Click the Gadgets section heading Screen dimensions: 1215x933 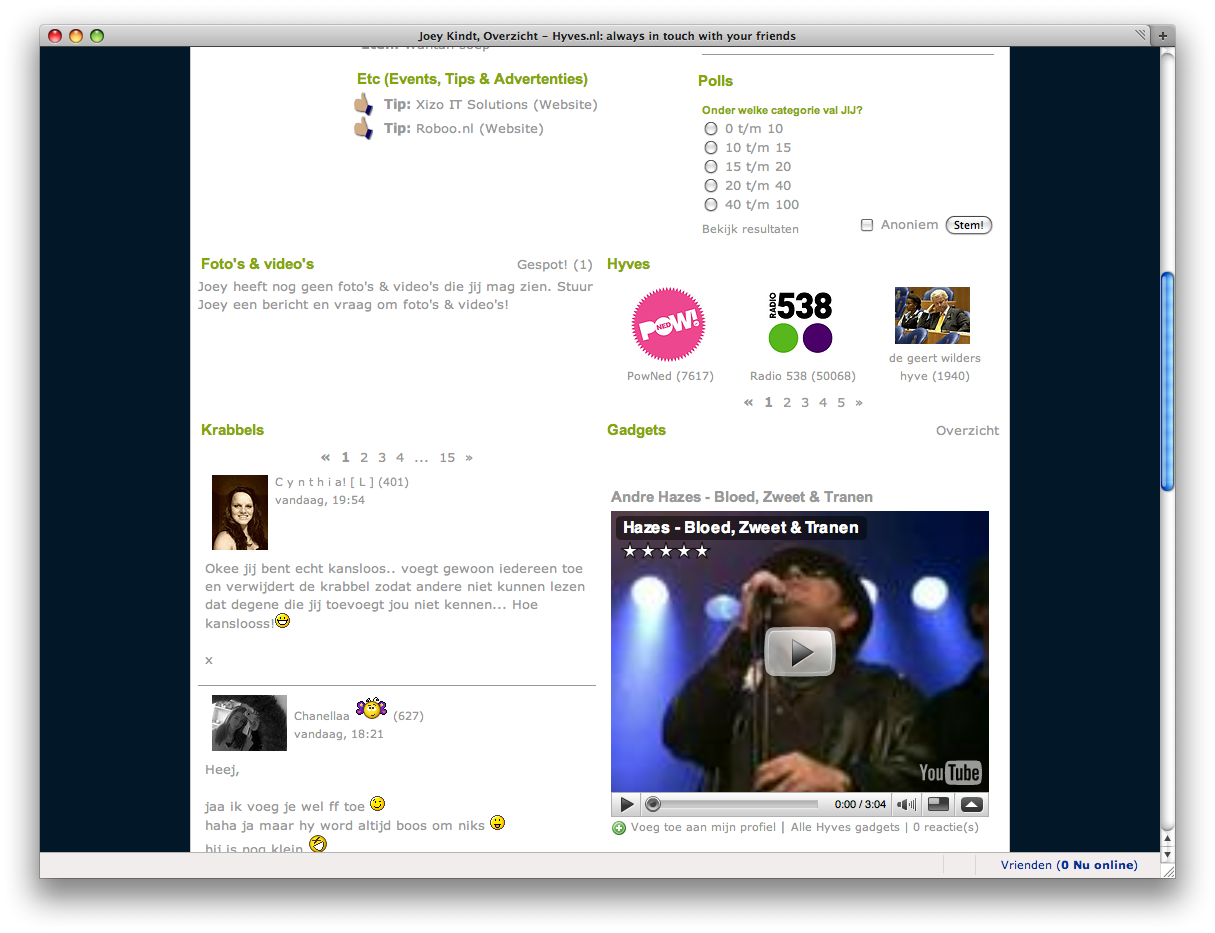point(636,430)
